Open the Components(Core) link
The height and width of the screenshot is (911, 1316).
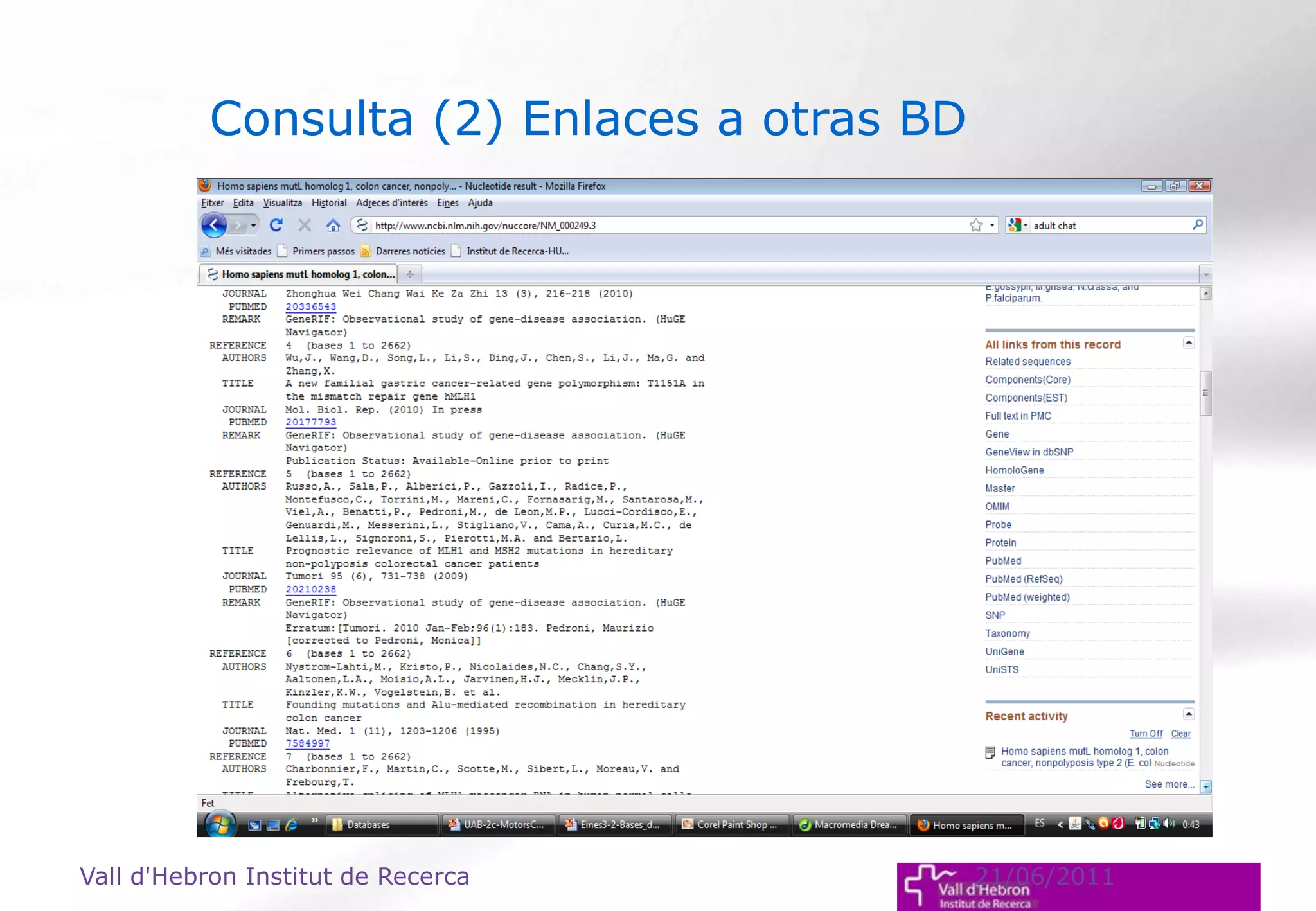click(x=1028, y=380)
